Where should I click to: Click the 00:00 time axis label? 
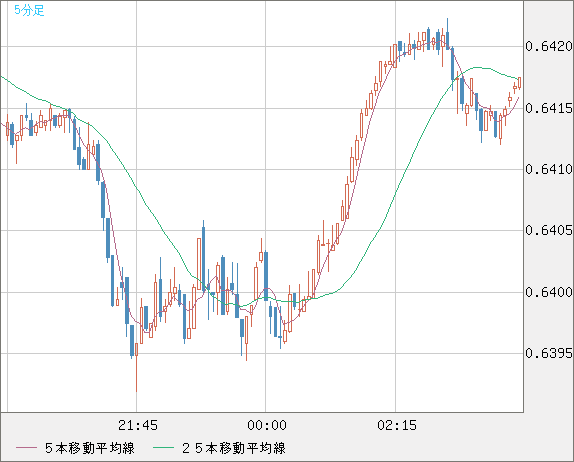(x=267, y=425)
